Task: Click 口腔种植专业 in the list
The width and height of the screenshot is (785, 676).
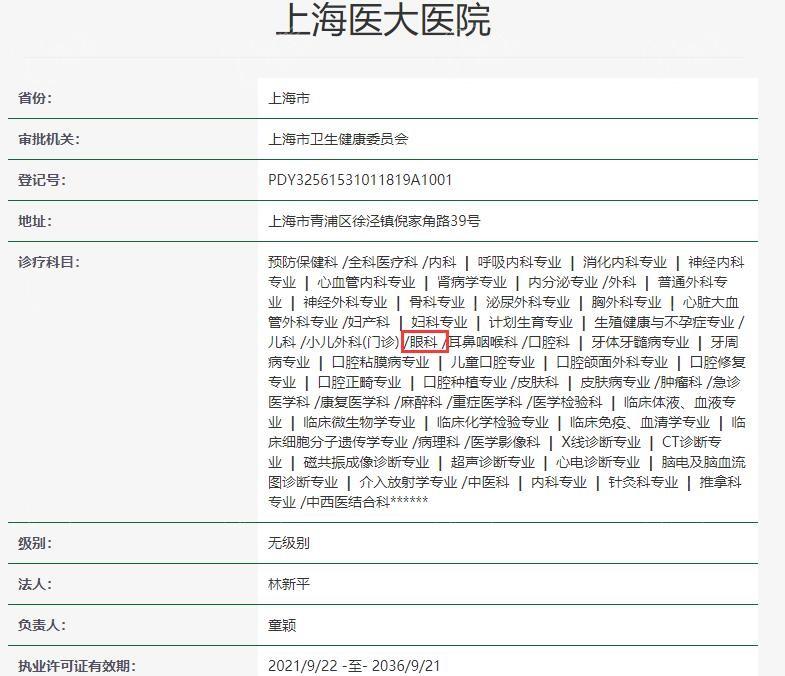Action: pos(465,383)
